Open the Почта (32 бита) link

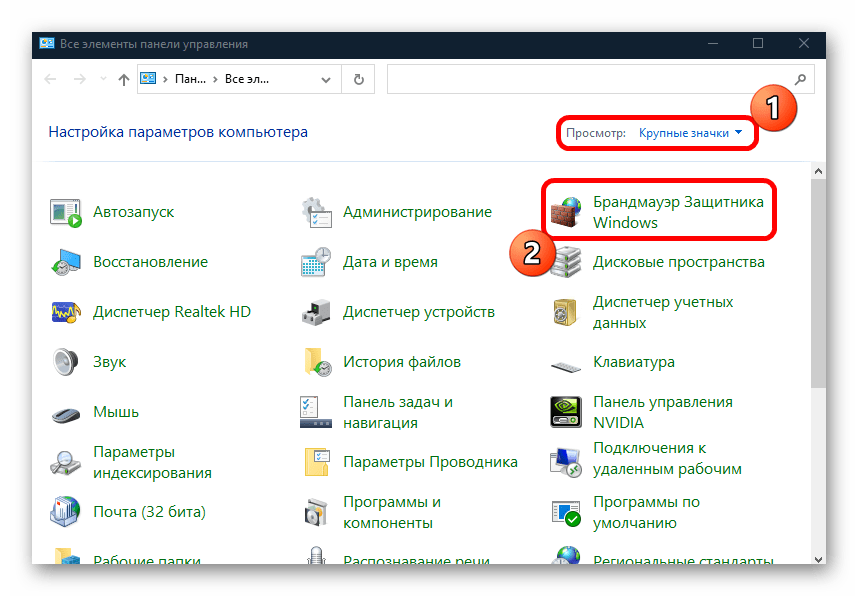[149, 512]
